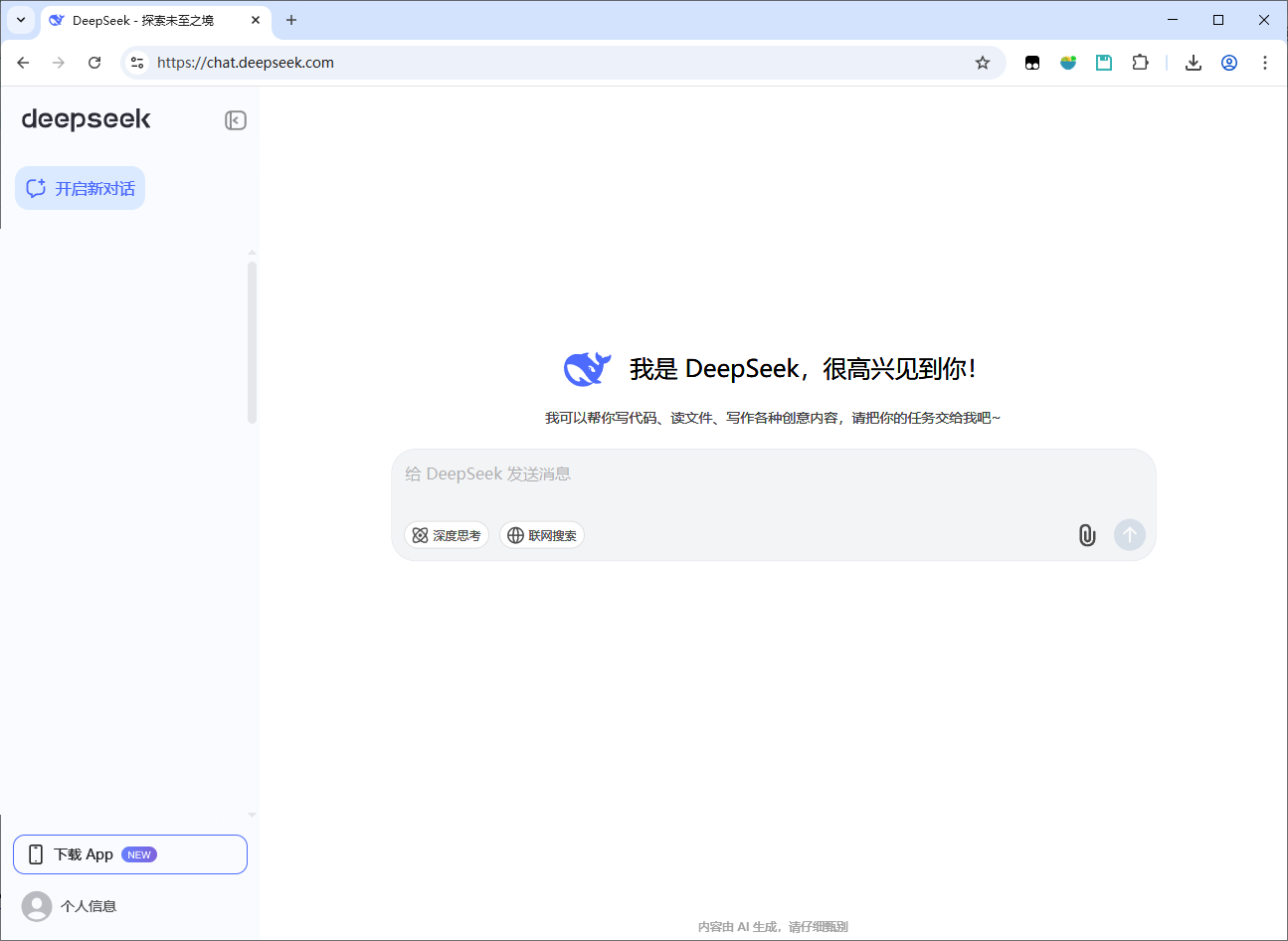Viewport: 1288px width, 941px height.
Task: Toggle 深度思考 deep thinking mode
Action: [447, 535]
